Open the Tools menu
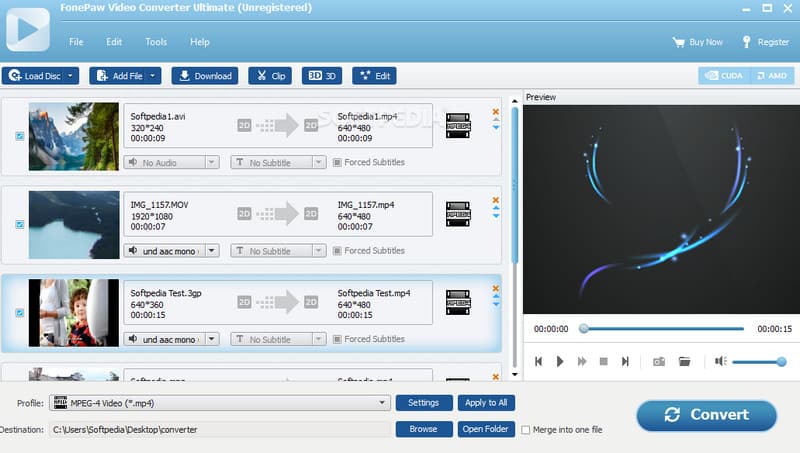The height and width of the screenshot is (453, 800). [156, 42]
